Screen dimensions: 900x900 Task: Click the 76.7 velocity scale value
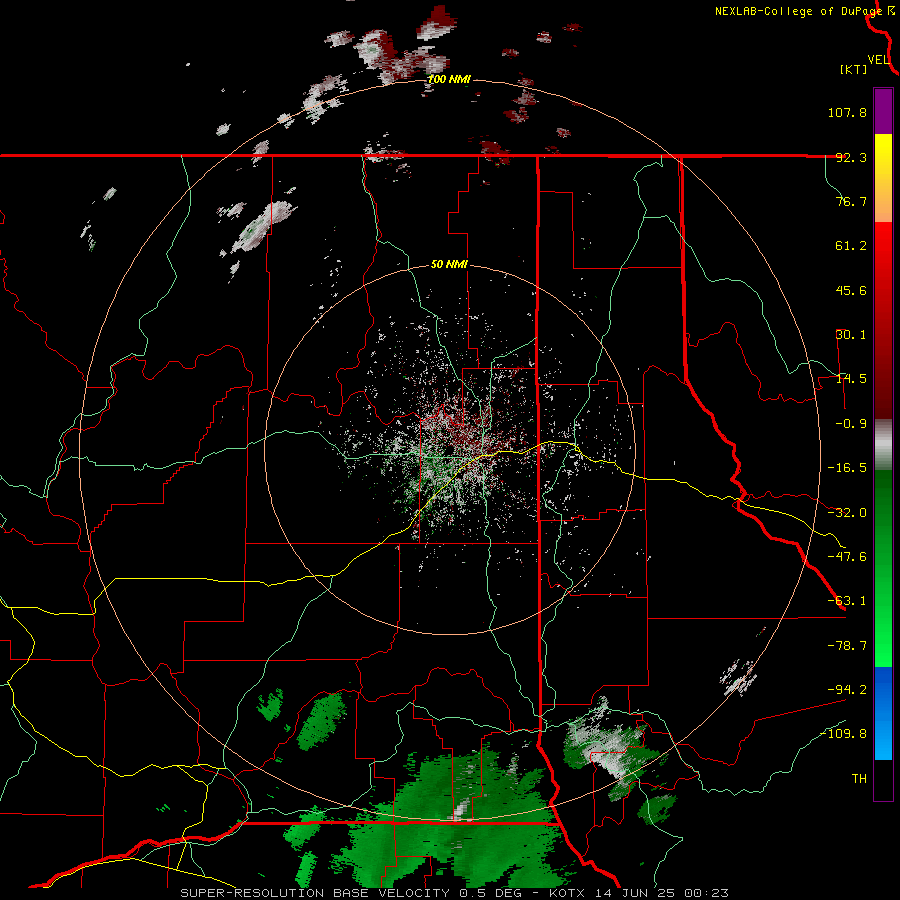[x=851, y=201]
